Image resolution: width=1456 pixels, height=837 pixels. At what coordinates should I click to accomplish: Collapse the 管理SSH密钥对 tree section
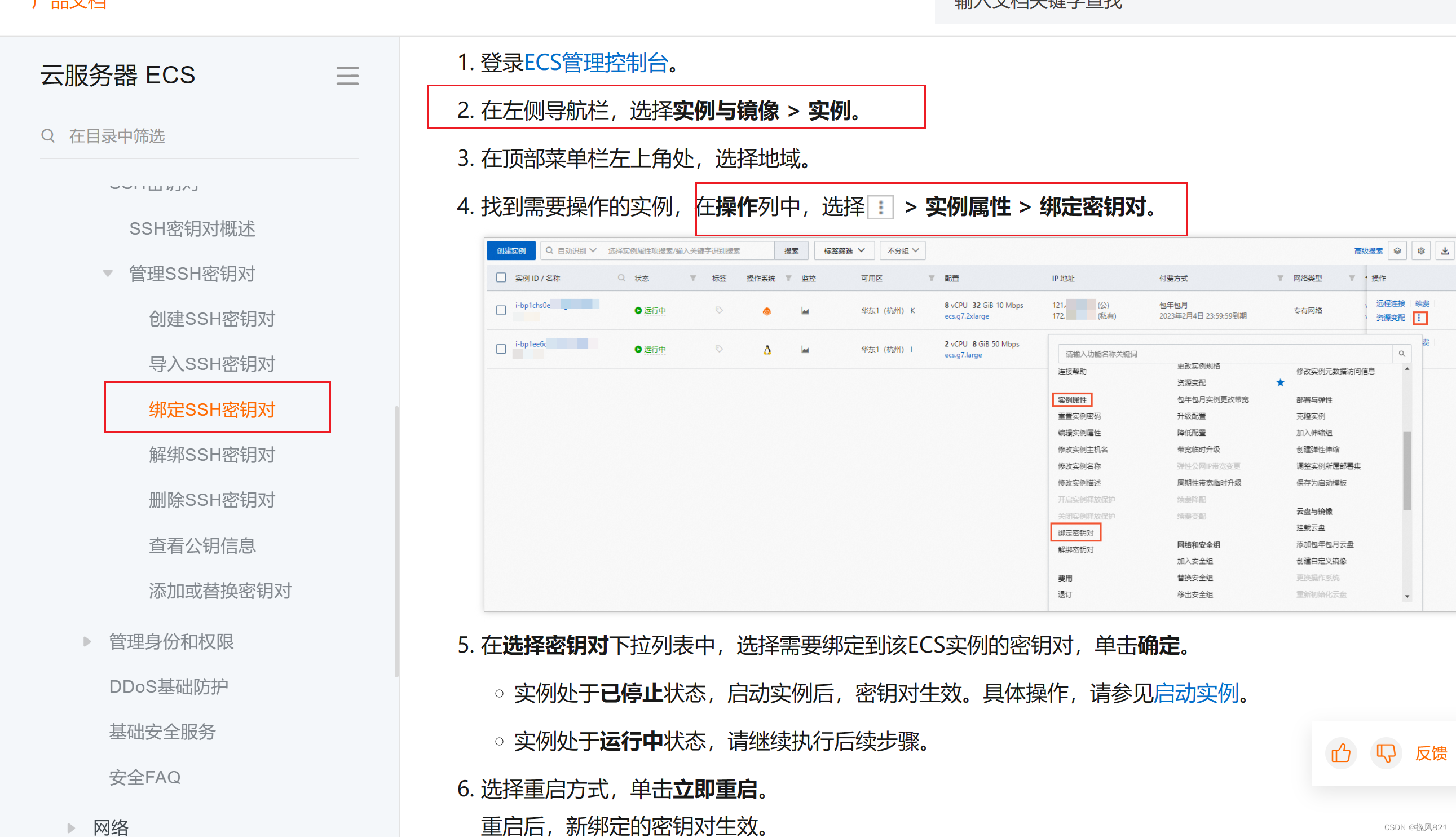[x=108, y=274]
